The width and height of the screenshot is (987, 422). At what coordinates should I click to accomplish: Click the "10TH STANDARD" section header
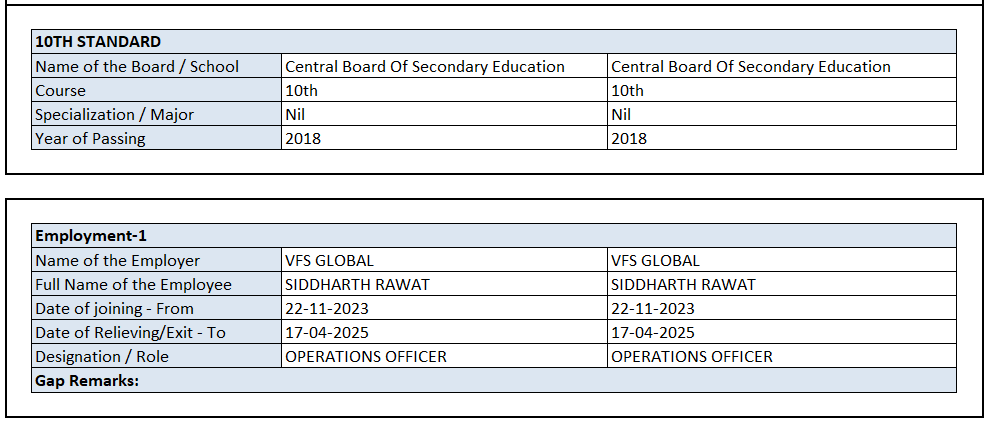coord(98,42)
